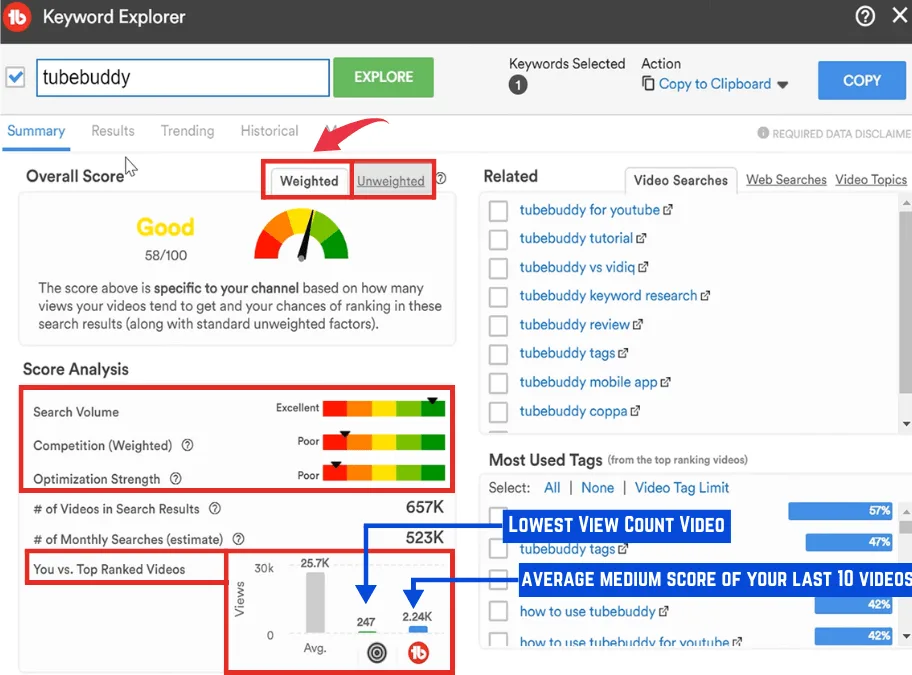The height and width of the screenshot is (675, 912).
Task: Open external link icon for how to use tubebuddy
Action: pos(664,611)
